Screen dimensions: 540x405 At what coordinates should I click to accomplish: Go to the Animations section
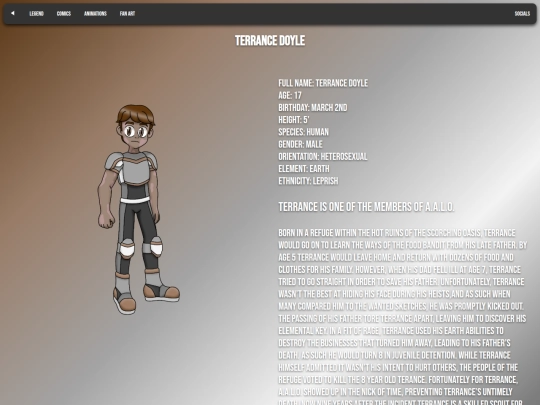point(95,13)
